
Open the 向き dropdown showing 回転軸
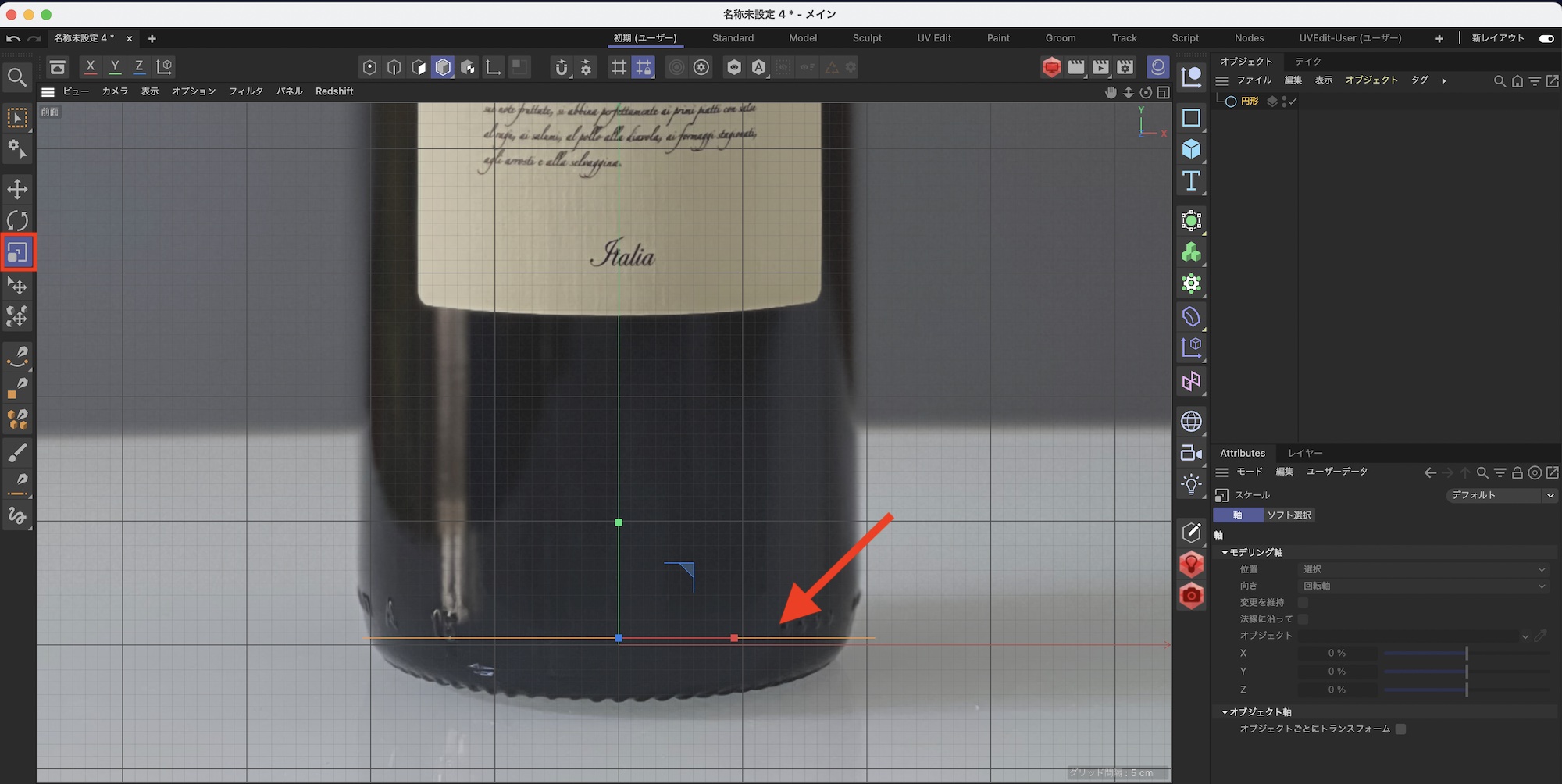tap(1423, 586)
